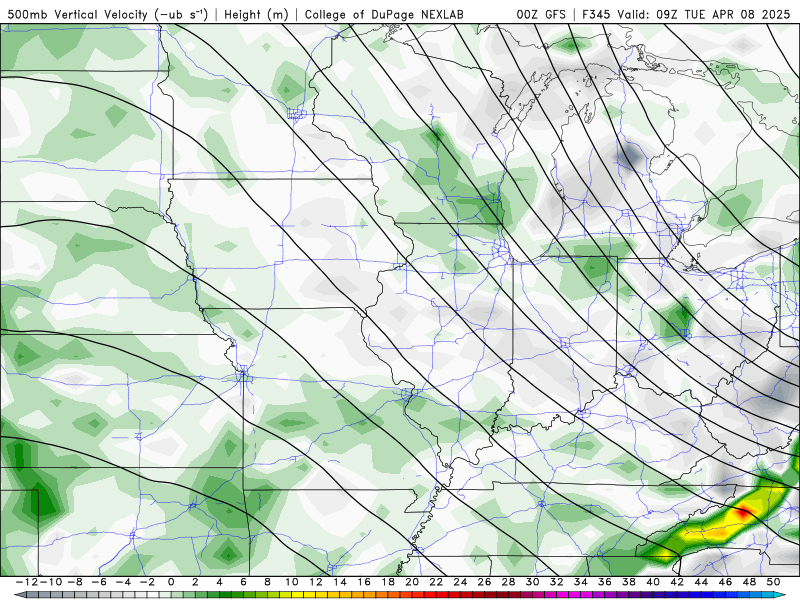Click the '18' color scale label

[x=388, y=582]
